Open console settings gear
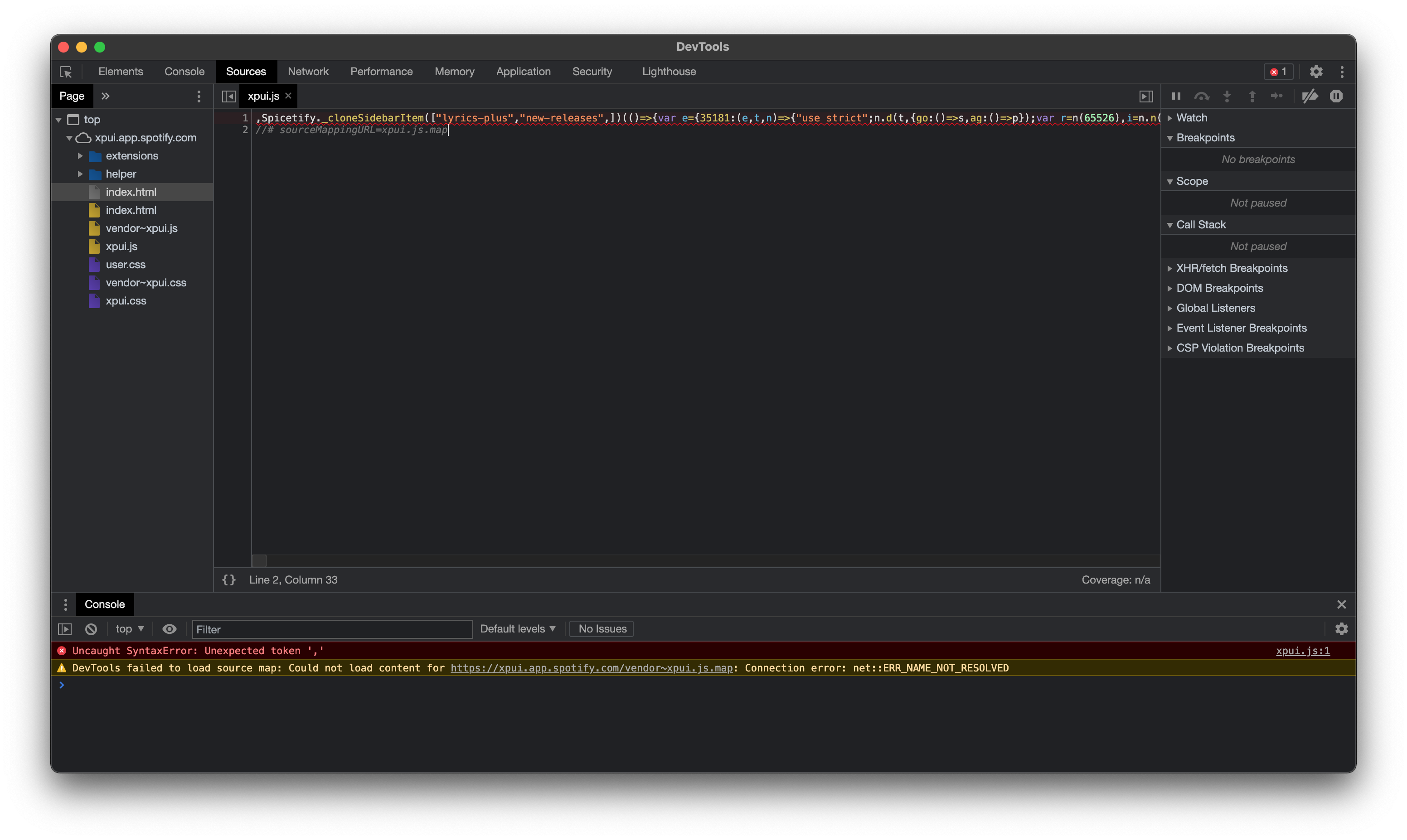This screenshot has width=1407, height=840. point(1341,629)
